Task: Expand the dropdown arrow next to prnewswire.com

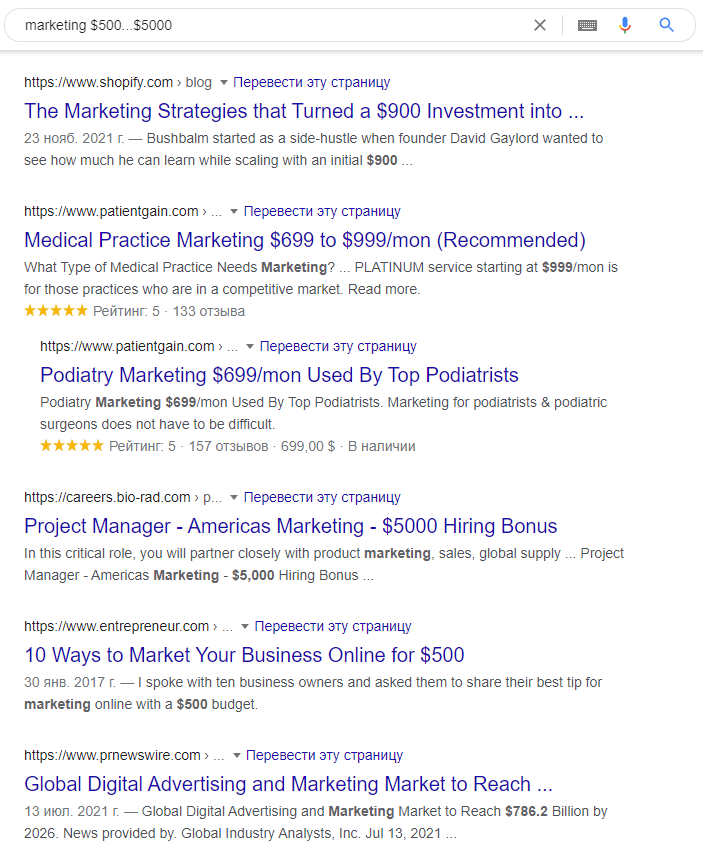Action: pos(237,755)
